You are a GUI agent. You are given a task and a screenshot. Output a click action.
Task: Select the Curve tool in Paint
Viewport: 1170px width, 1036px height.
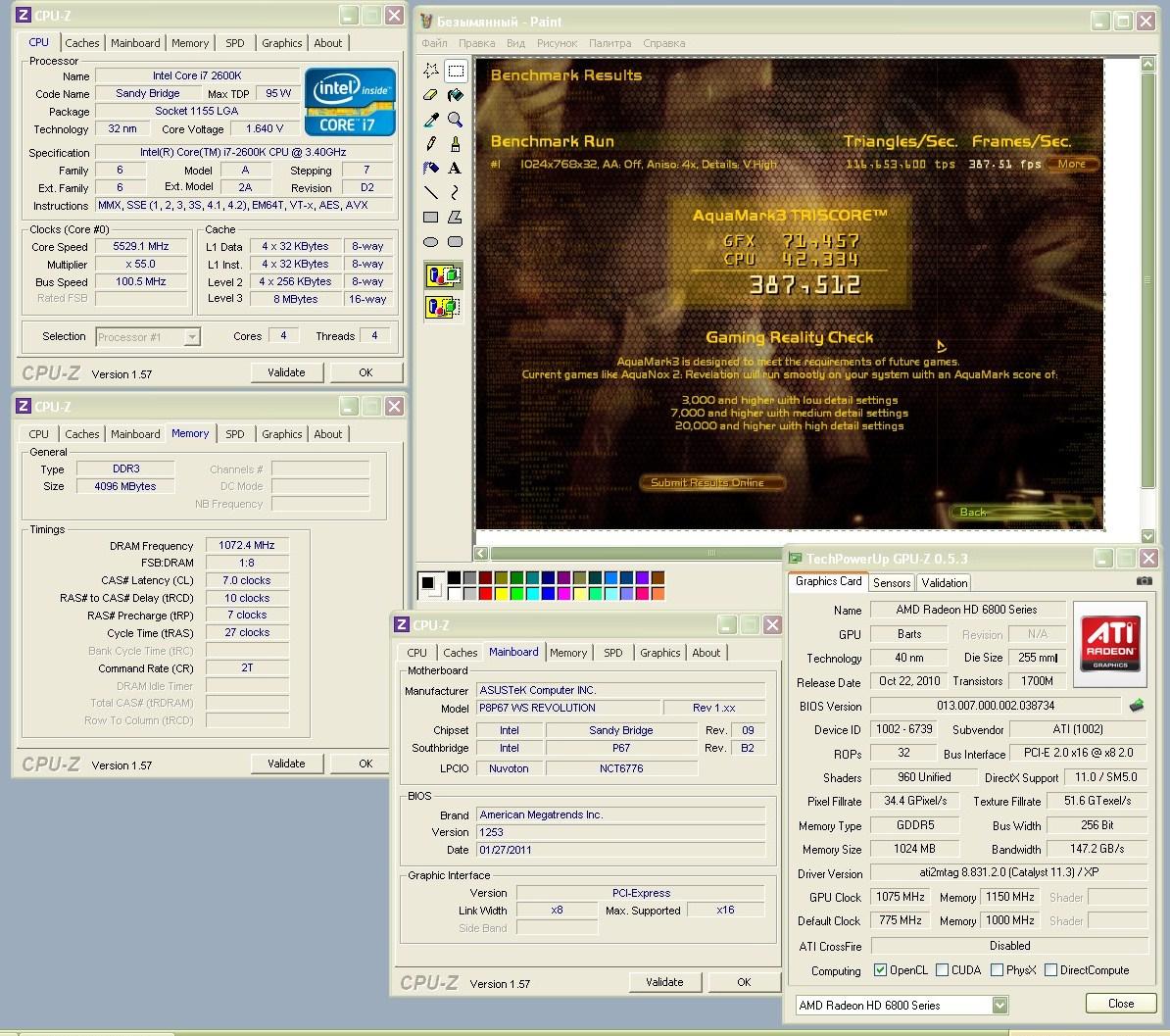[456, 192]
